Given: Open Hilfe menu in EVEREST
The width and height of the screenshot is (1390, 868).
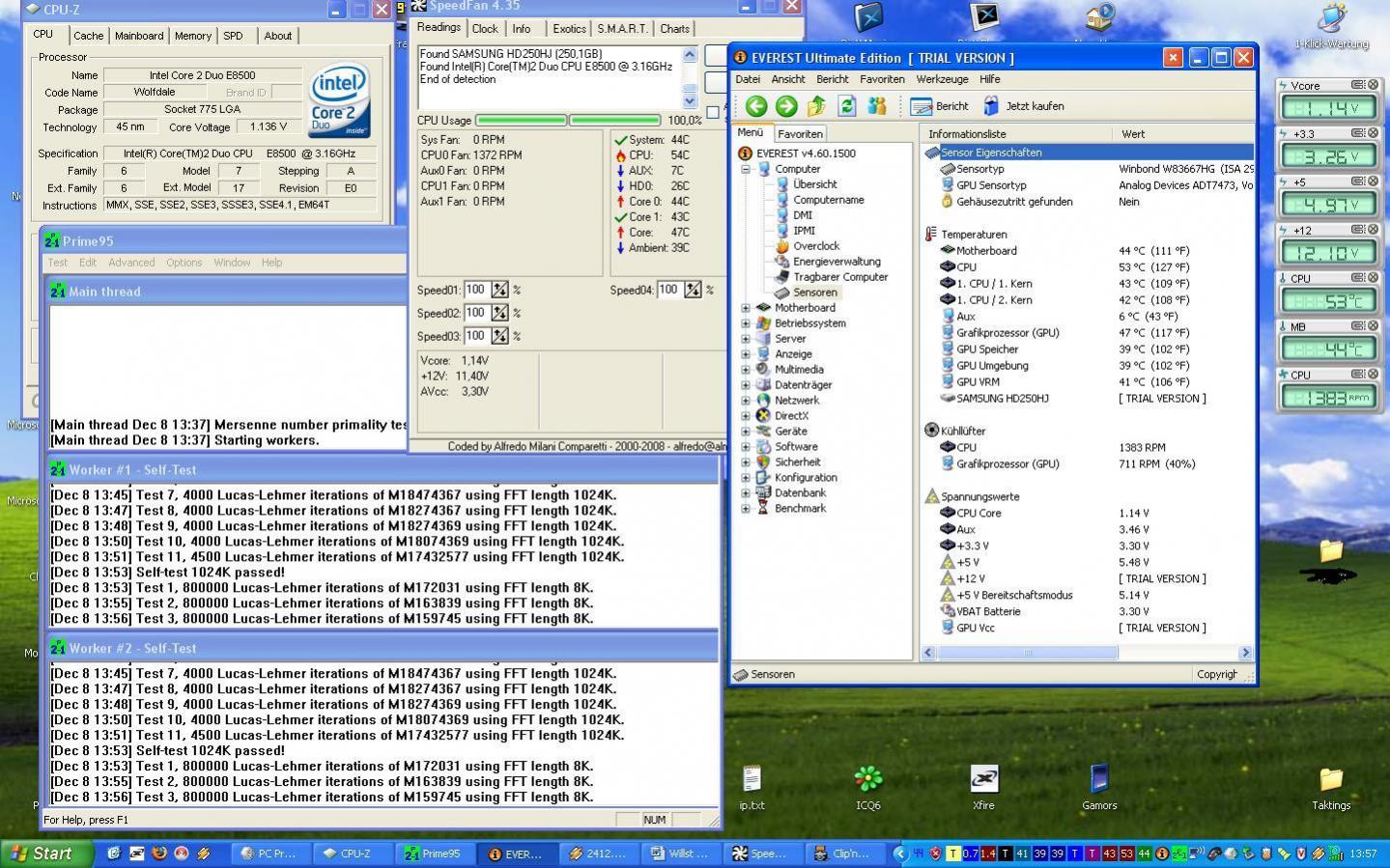Looking at the screenshot, I should coord(990,79).
